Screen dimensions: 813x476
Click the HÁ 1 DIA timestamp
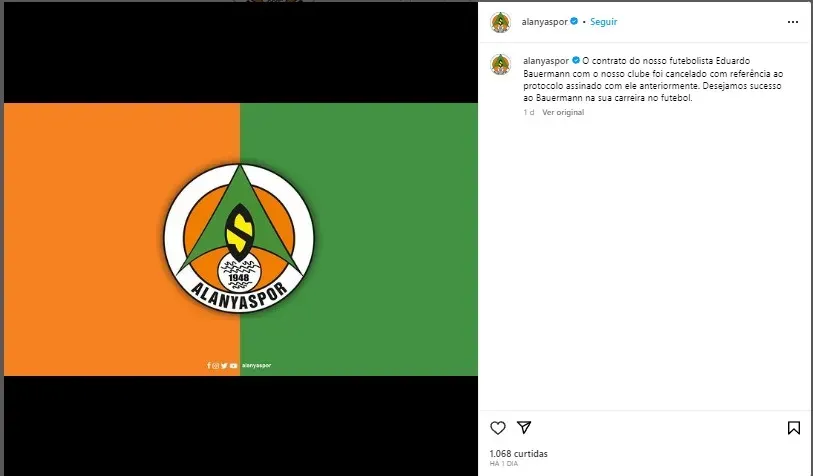click(503, 464)
